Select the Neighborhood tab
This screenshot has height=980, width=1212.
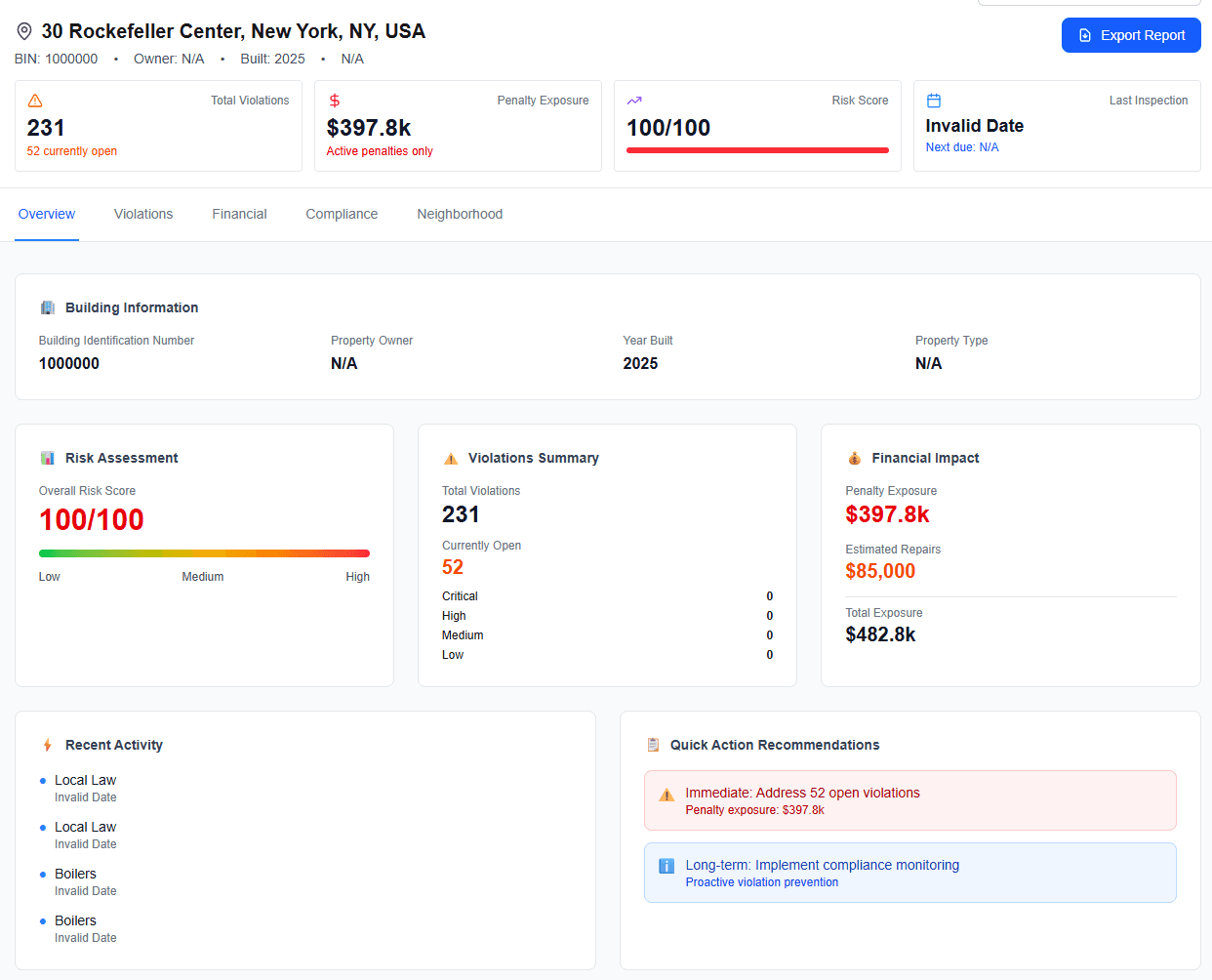click(460, 214)
